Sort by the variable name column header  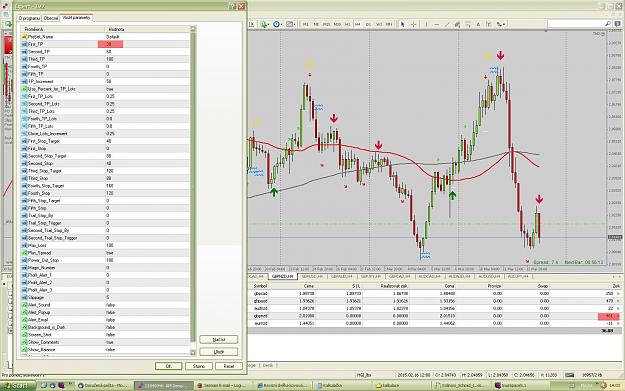[x=63, y=29]
